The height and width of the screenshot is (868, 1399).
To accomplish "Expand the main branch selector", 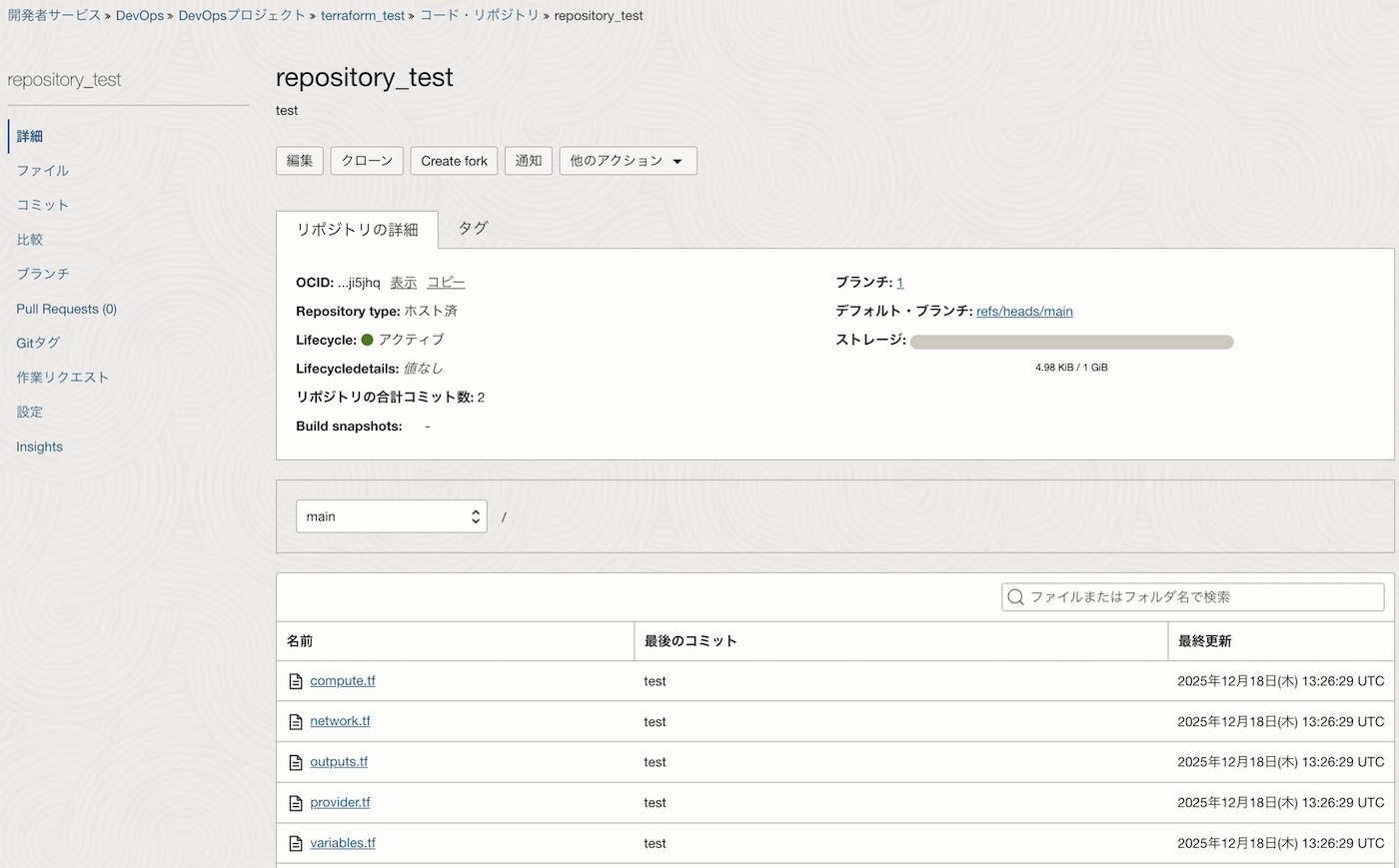I will pos(391,516).
